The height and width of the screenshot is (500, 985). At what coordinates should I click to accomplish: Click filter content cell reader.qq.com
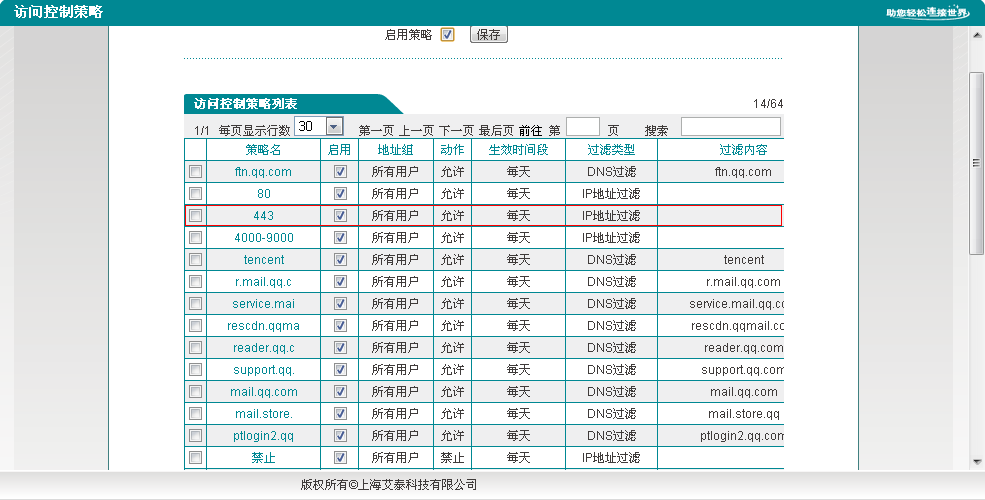(x=743, y=347)
